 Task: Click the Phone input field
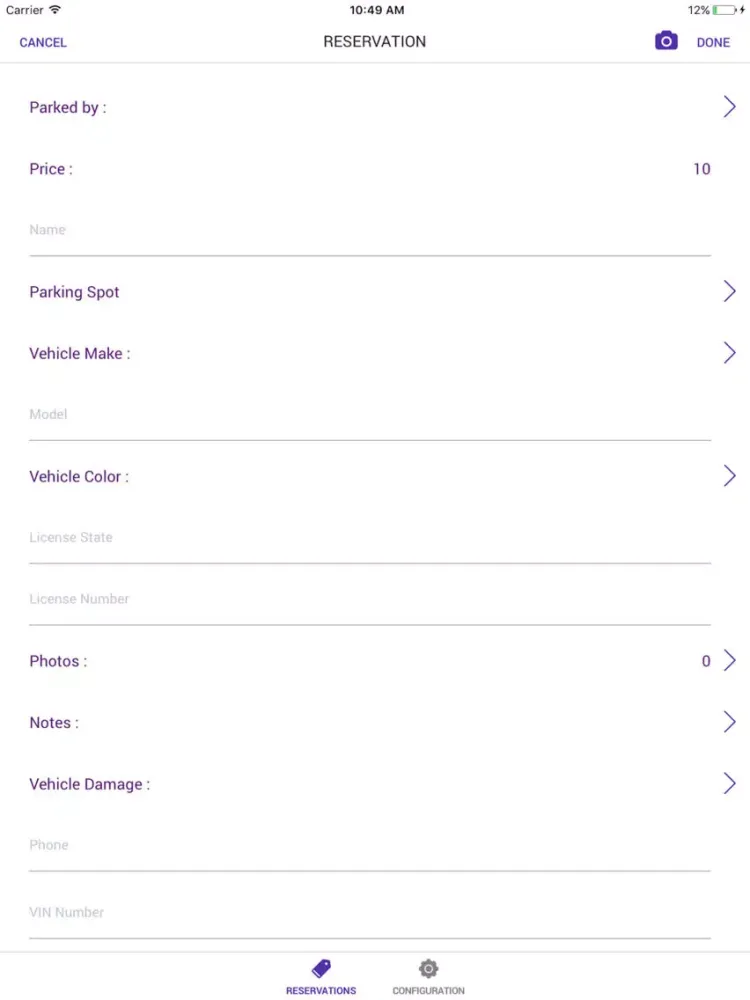[370, 846]
